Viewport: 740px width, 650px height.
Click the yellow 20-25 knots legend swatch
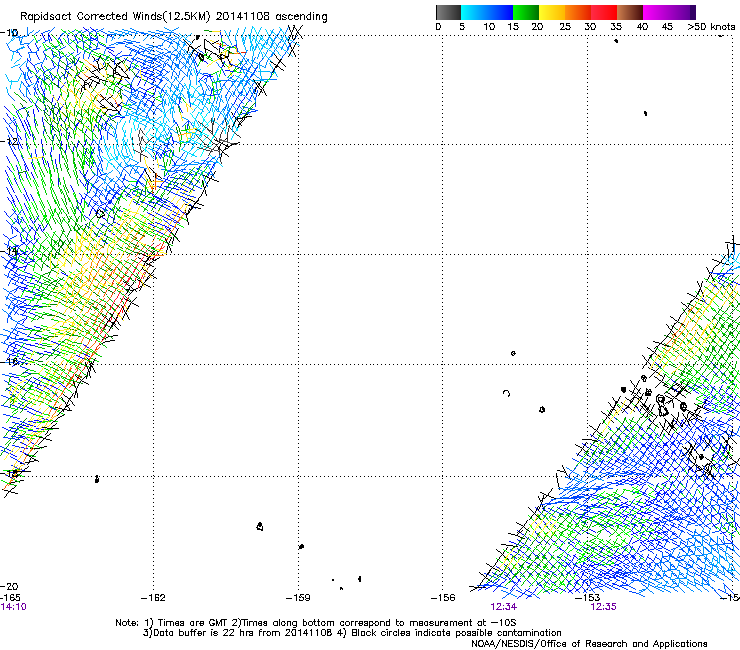point(552,12)
